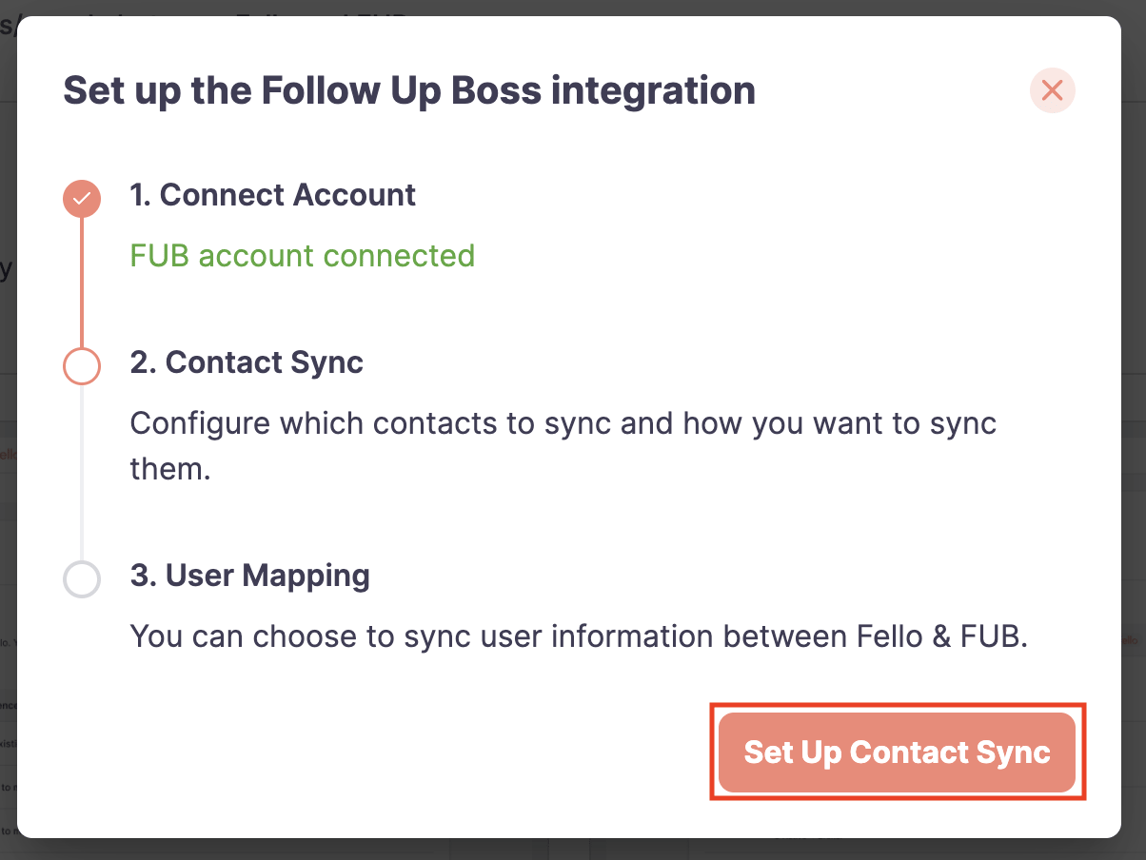Click the 1. Connect Account step heading
The height and width of the screenshot is (860, 1146).
click(x=272, y=195)
